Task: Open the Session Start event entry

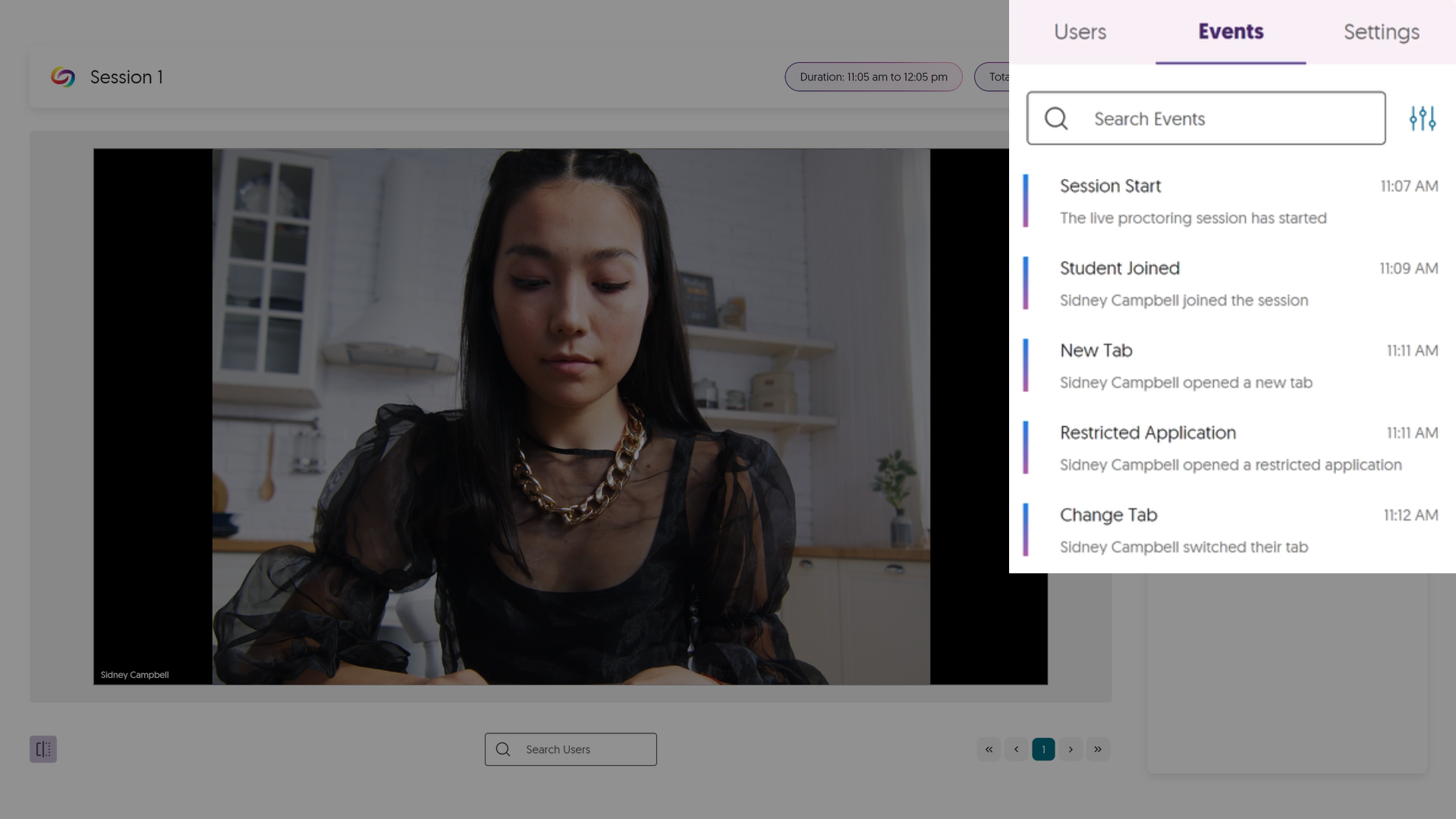Action: [1229, 201]
